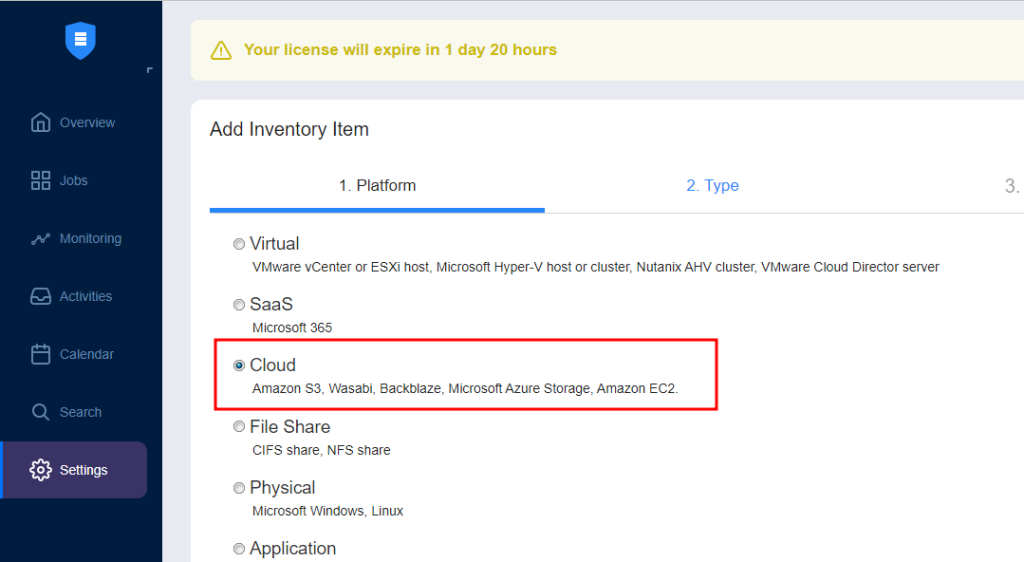This screenshot has width=1024, height=562.
Task: Go to the 2. Type step tab
Action: tap(712, 185)
